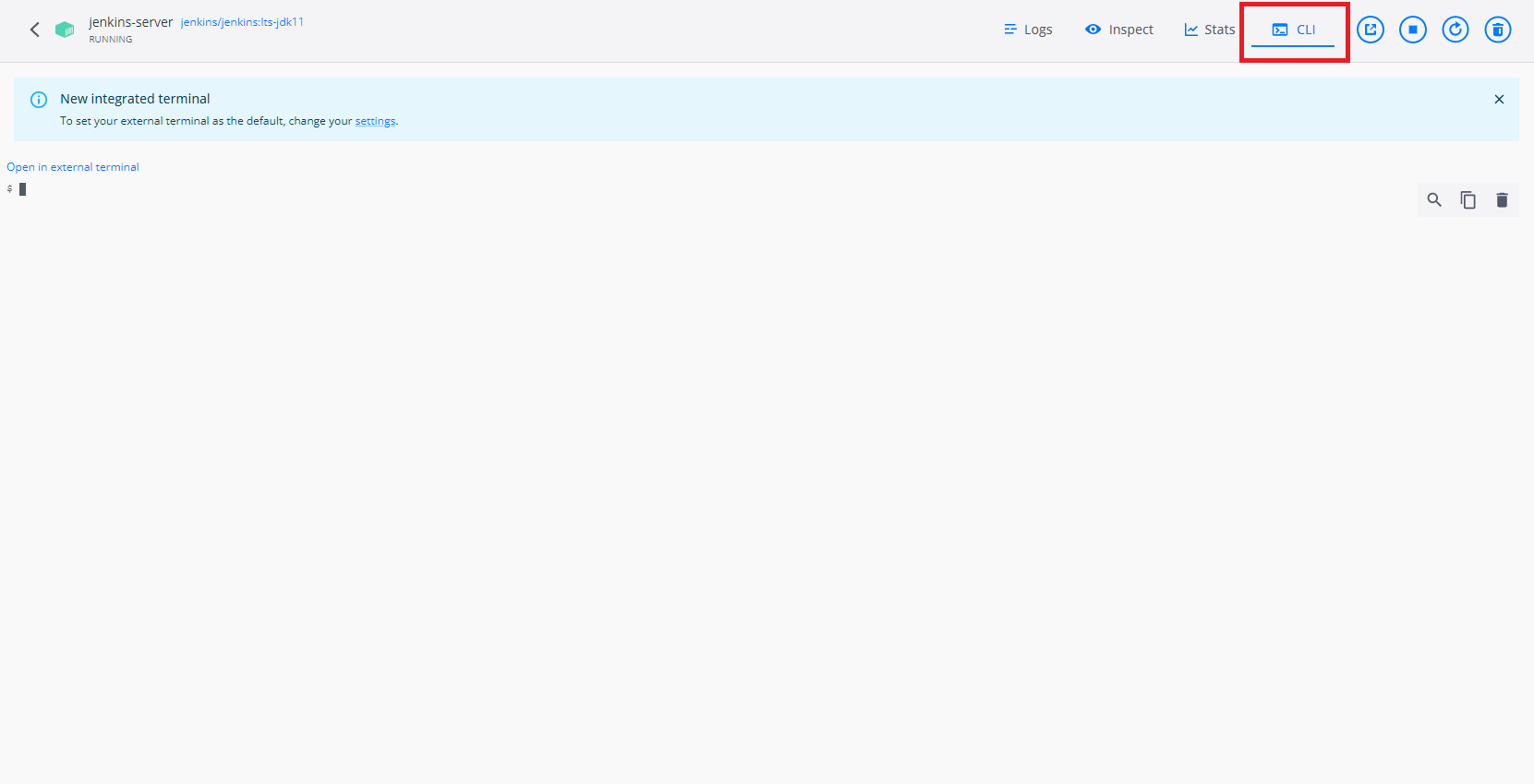1534x784 pixels.
Task: Open container in browser icon button
Action: pos(1371,30)
